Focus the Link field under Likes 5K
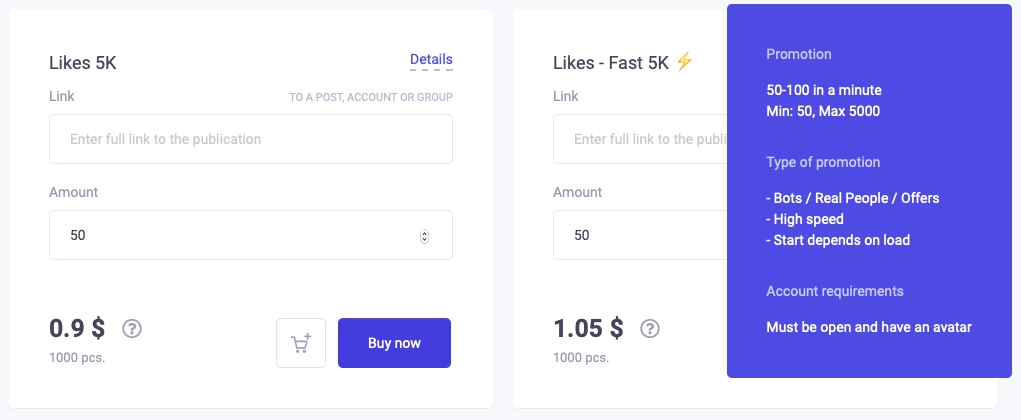Screen dimensions: 1021x420 coord(250,139)
